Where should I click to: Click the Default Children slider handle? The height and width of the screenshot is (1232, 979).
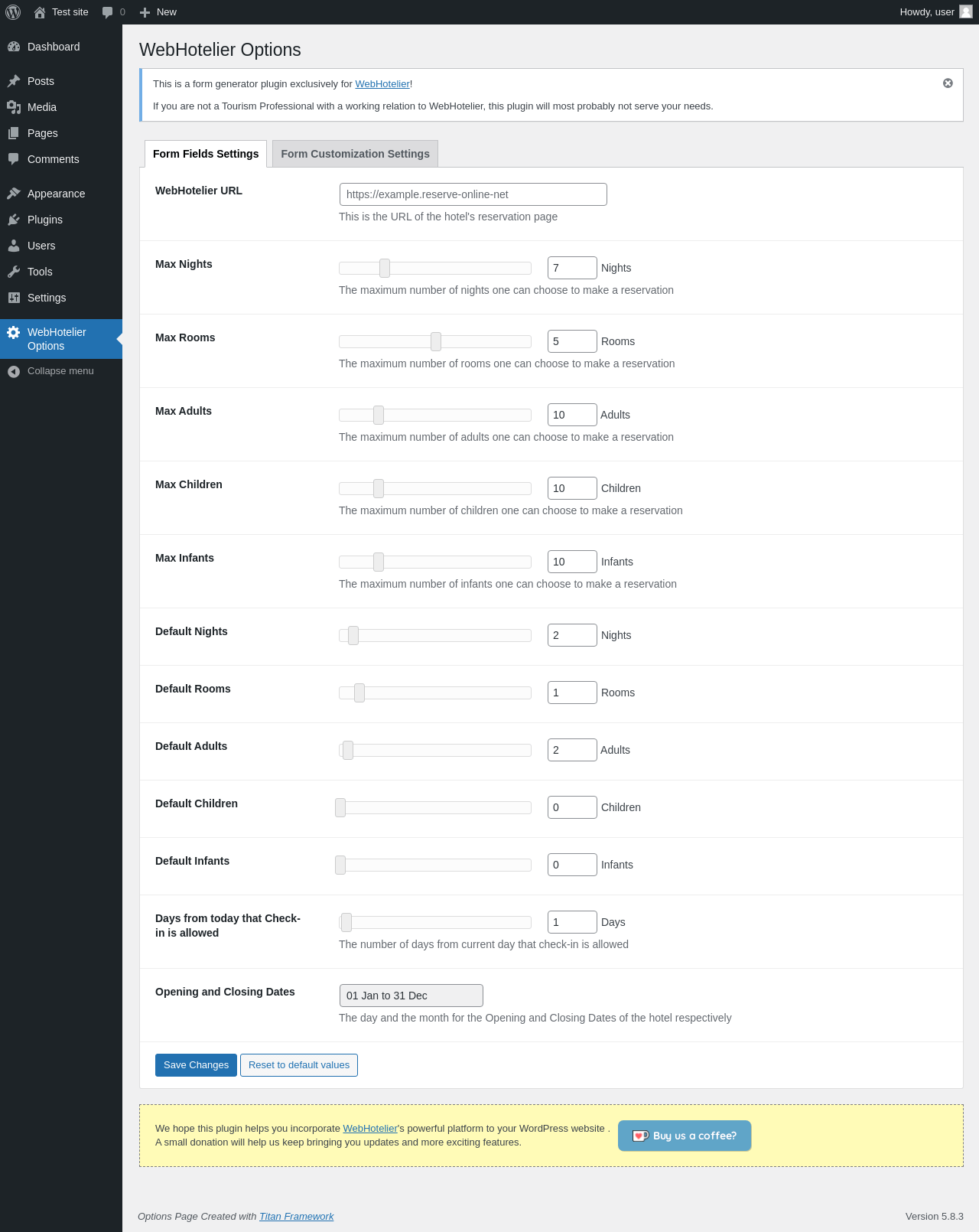click(x=340, y=807)
